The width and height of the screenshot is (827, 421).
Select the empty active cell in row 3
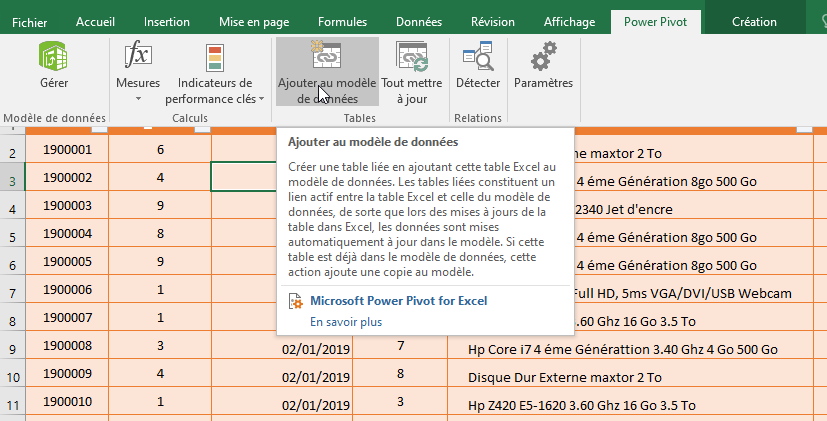[x=244, y=177]
